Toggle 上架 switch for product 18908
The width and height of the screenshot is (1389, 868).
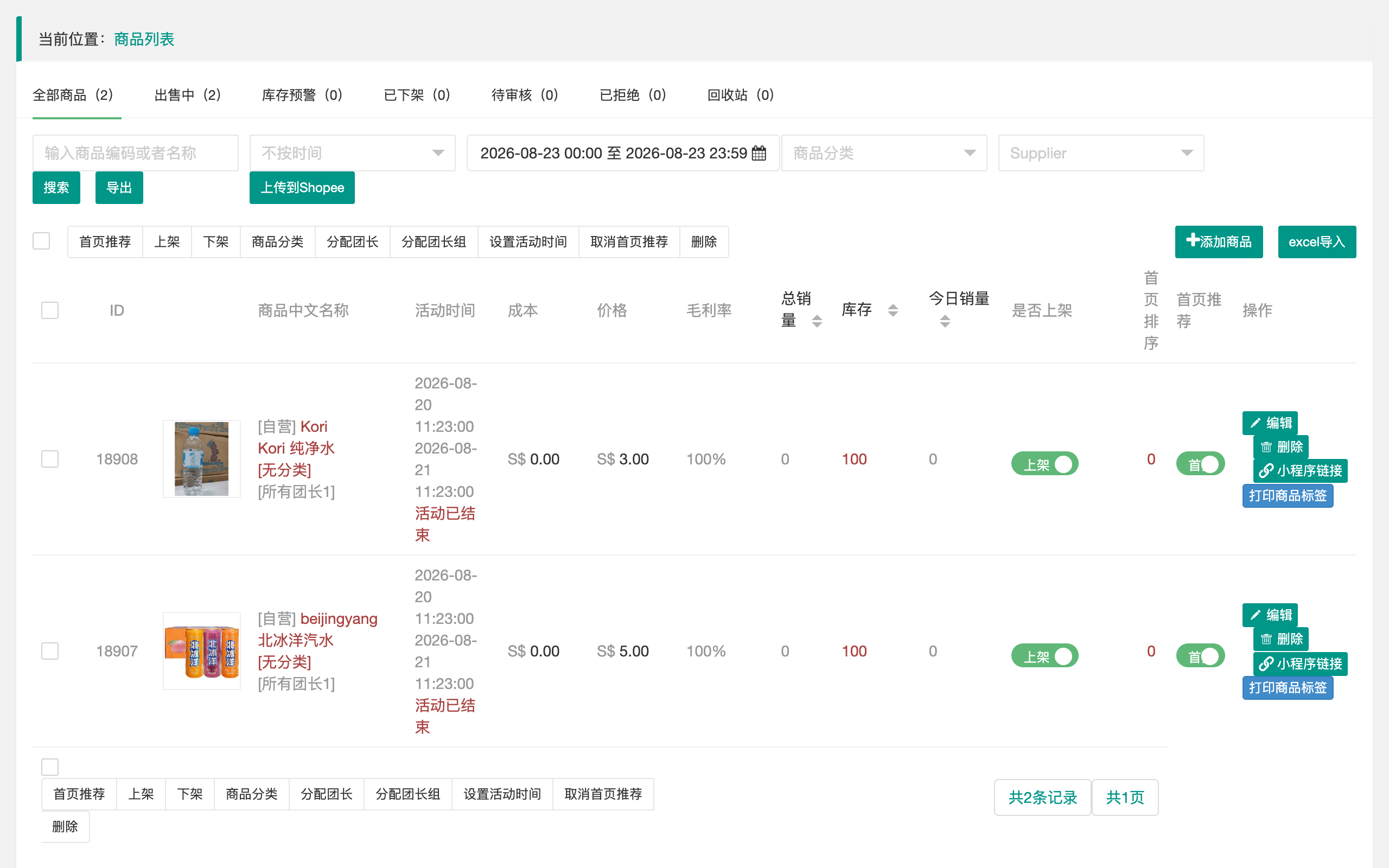1044,464
